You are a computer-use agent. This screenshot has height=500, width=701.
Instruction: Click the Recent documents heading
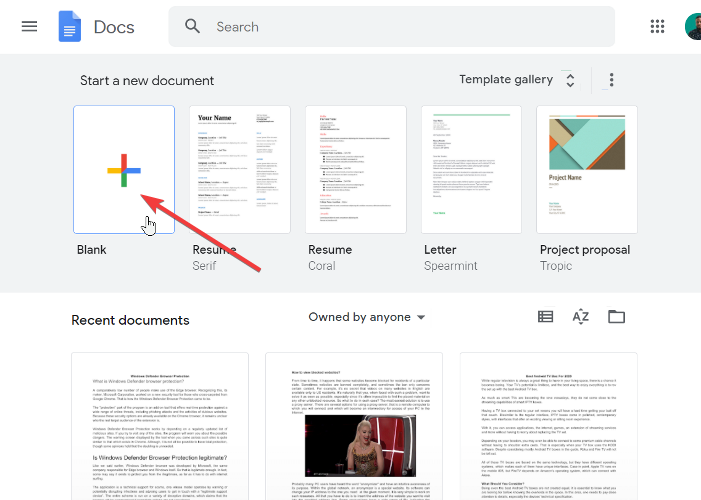click(x=130, y=320)
